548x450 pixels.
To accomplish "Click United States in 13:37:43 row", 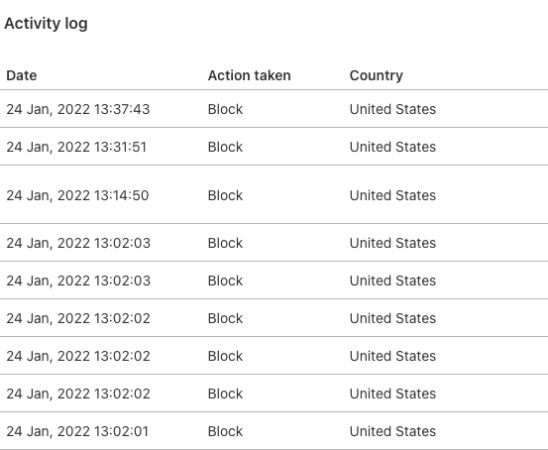I will [392, 109].
